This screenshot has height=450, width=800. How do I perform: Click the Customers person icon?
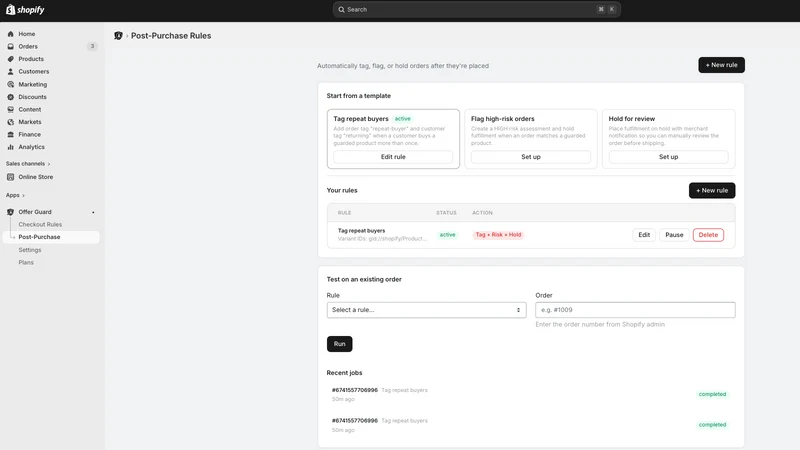tap(10, 71)
